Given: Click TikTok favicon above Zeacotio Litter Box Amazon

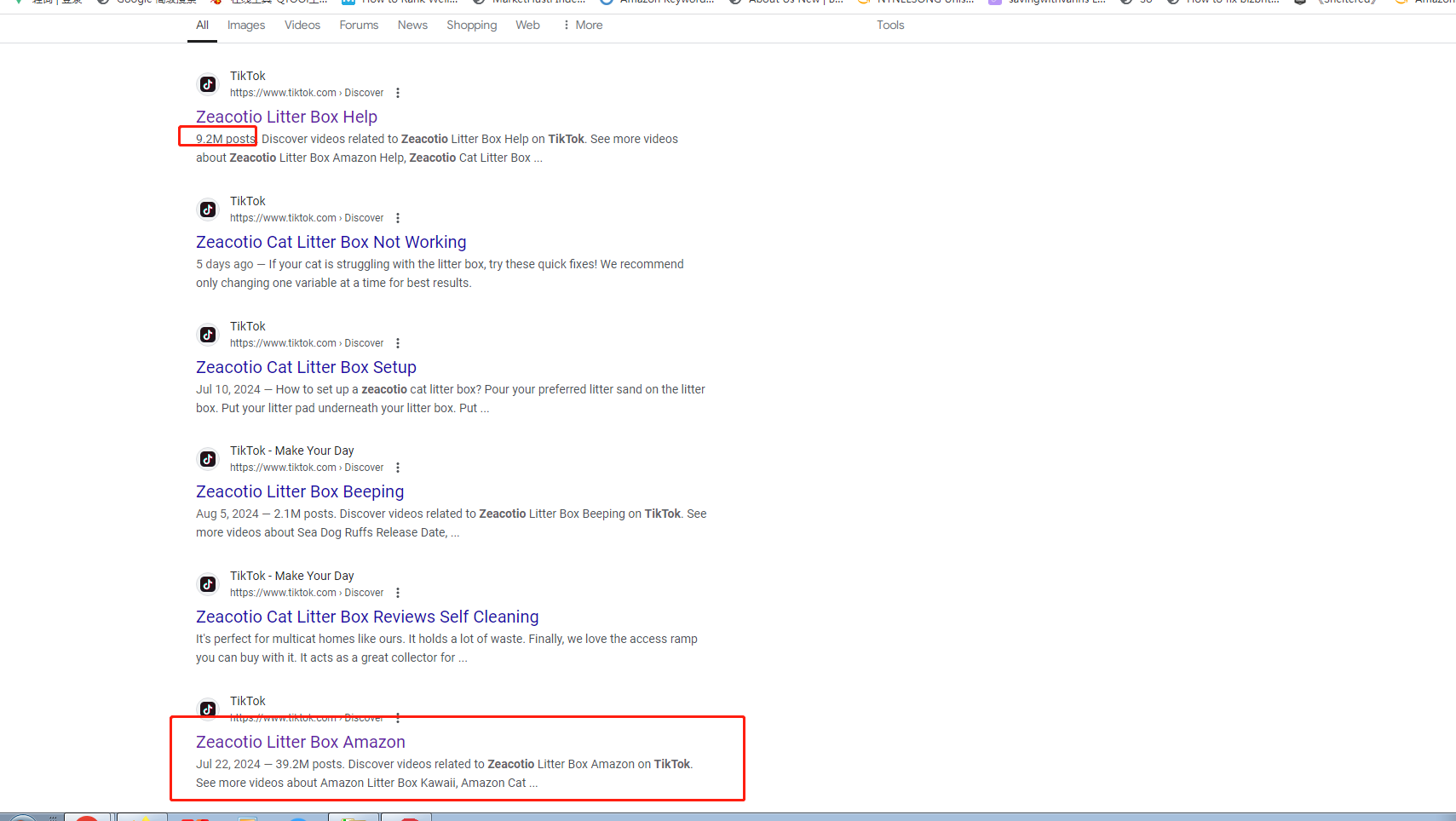Looking at the screenshot, I should coord(208,709).
